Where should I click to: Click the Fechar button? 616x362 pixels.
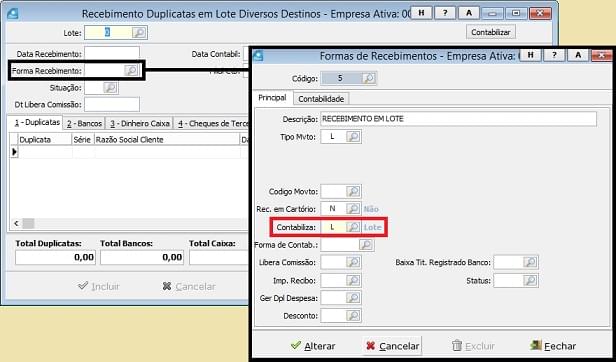click(x=552, y=346)
